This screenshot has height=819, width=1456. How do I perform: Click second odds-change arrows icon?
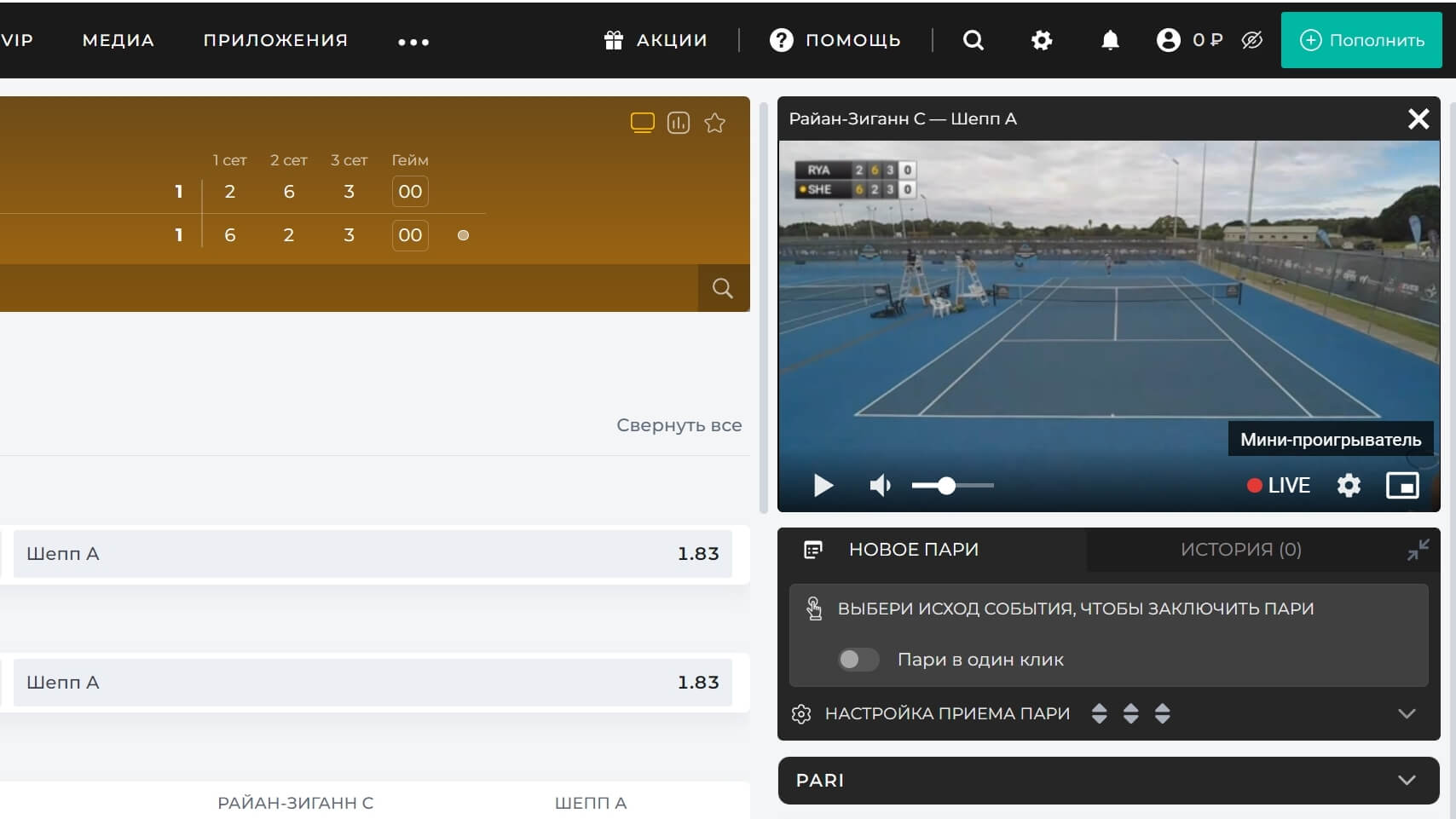tap(1131, 714)
